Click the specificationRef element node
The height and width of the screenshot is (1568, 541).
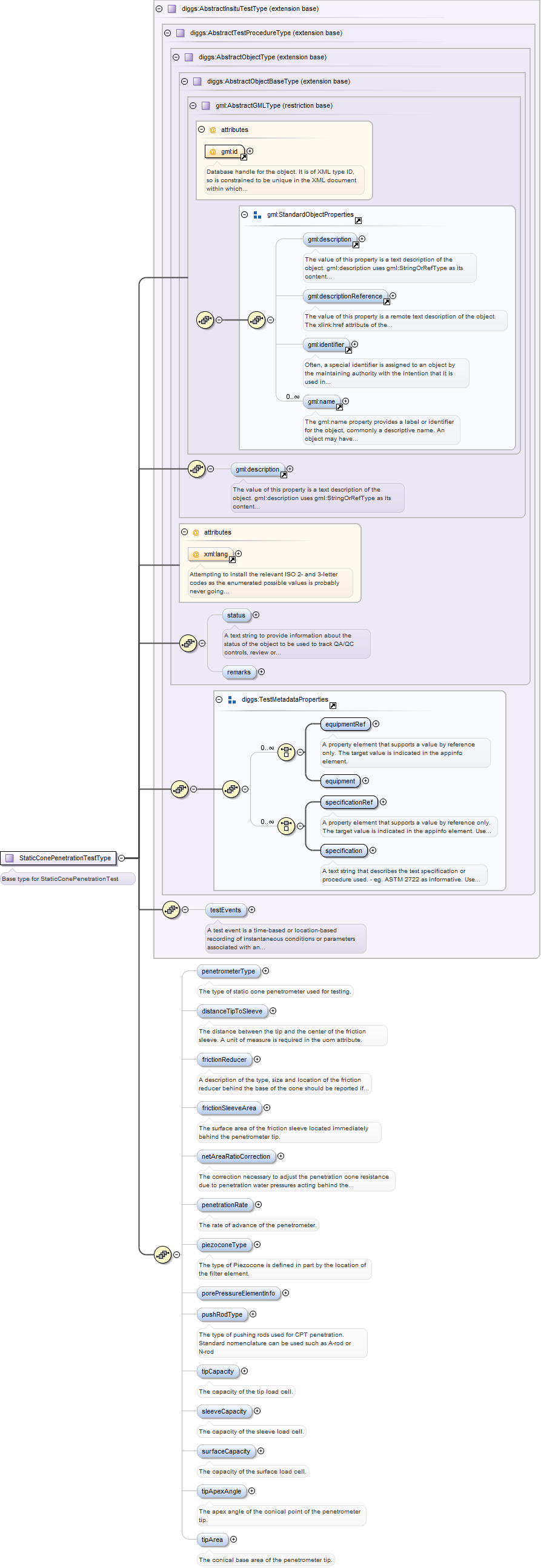tap(348, 802)
